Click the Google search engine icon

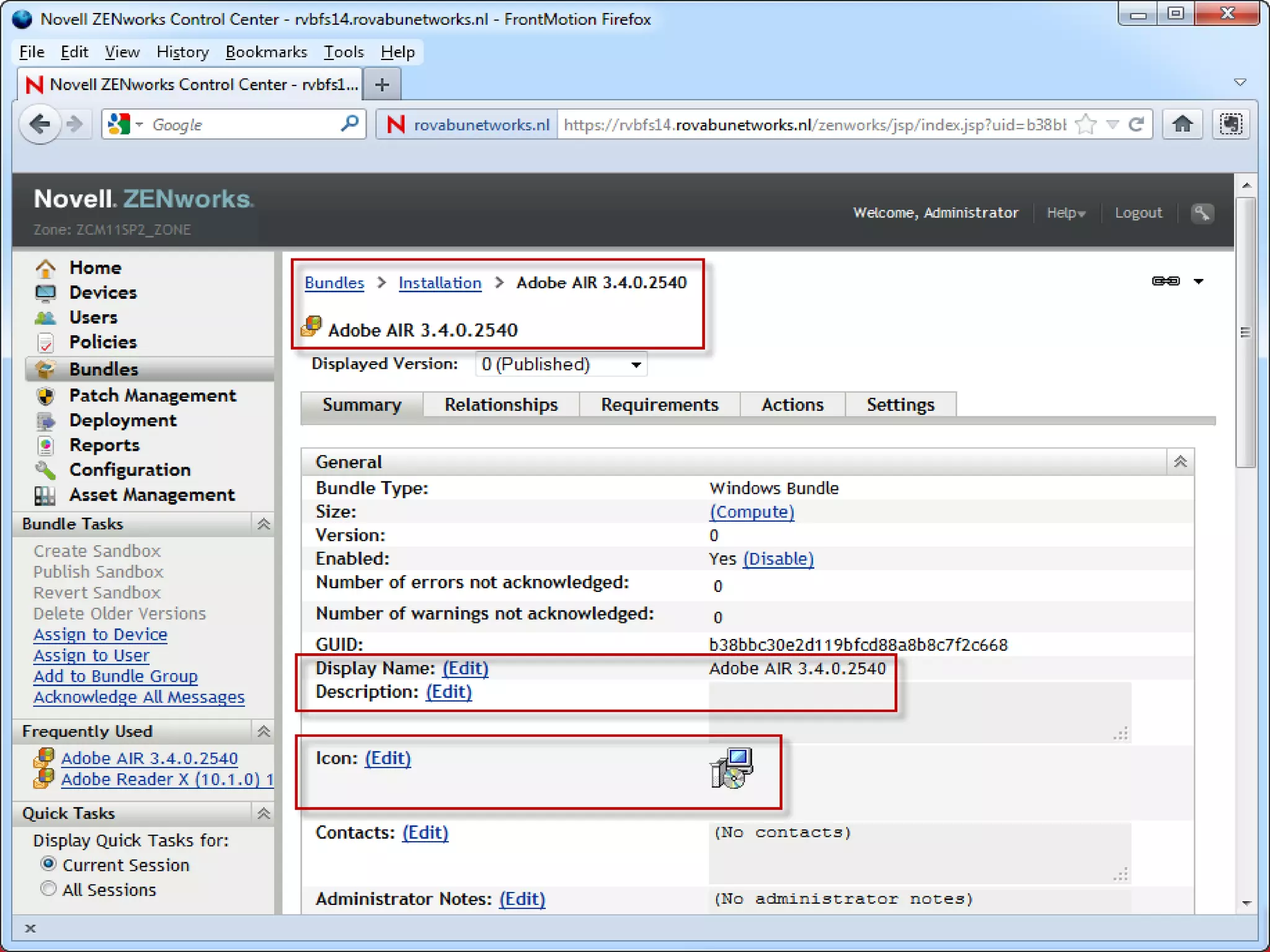click(118, 124)
